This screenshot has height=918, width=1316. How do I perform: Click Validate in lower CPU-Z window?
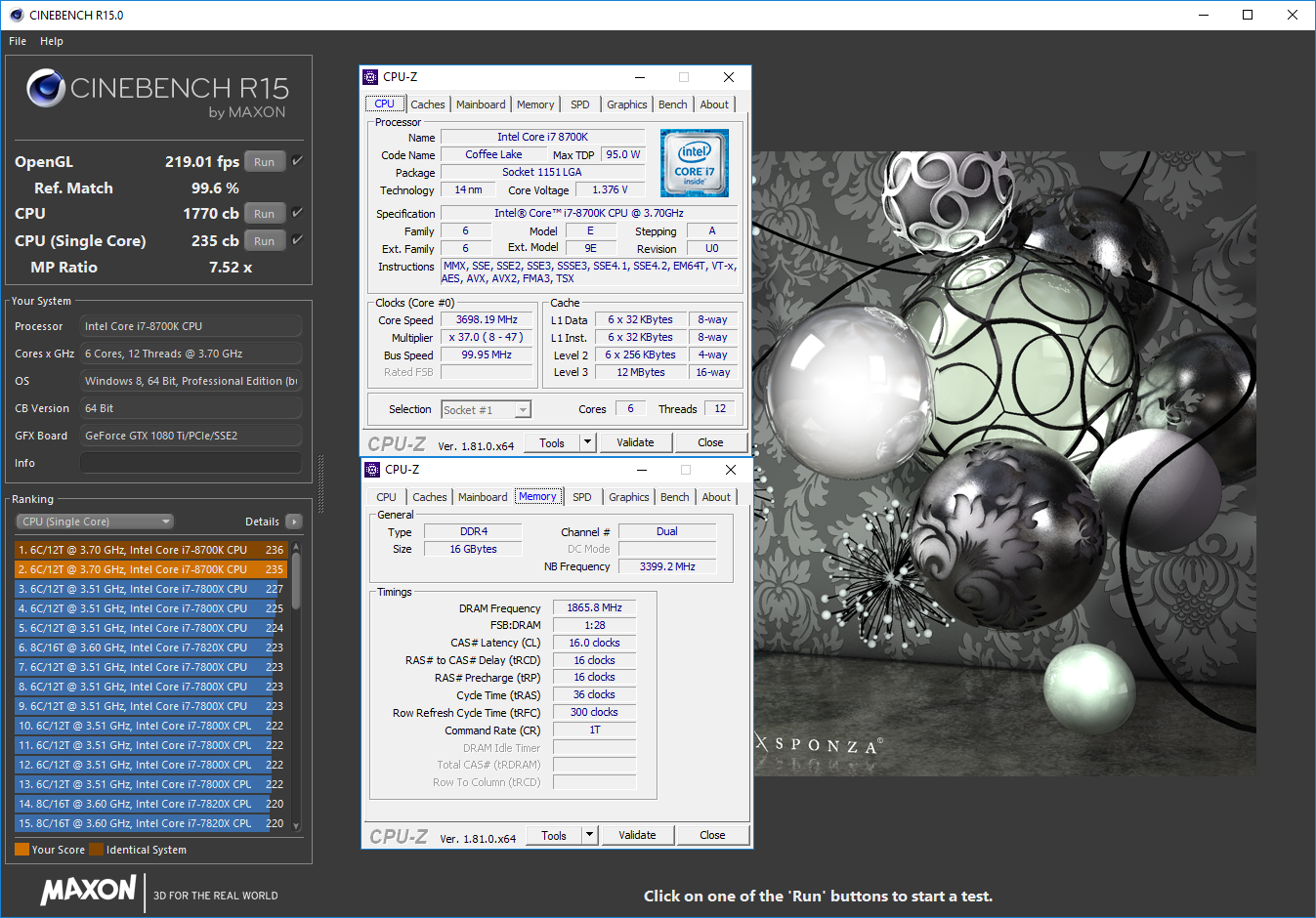pyautogui.click(x=637, y=835)
